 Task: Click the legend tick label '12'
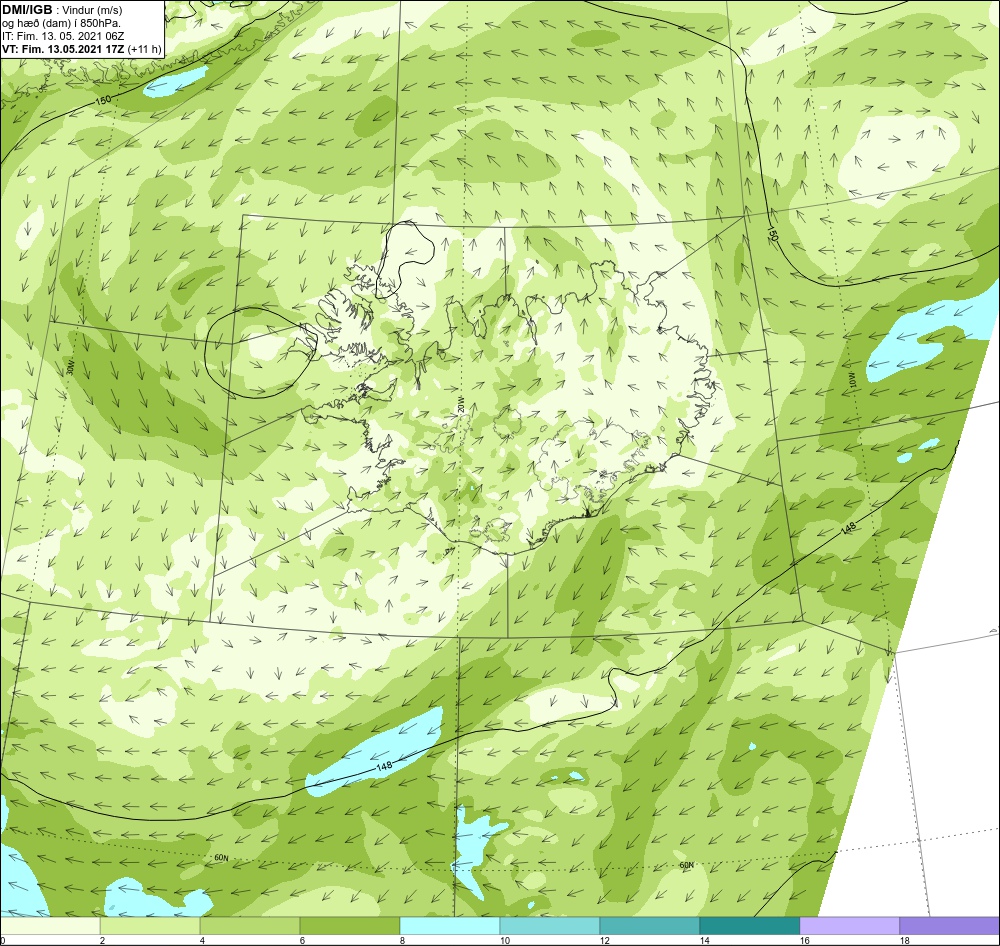tap(605, 940)
